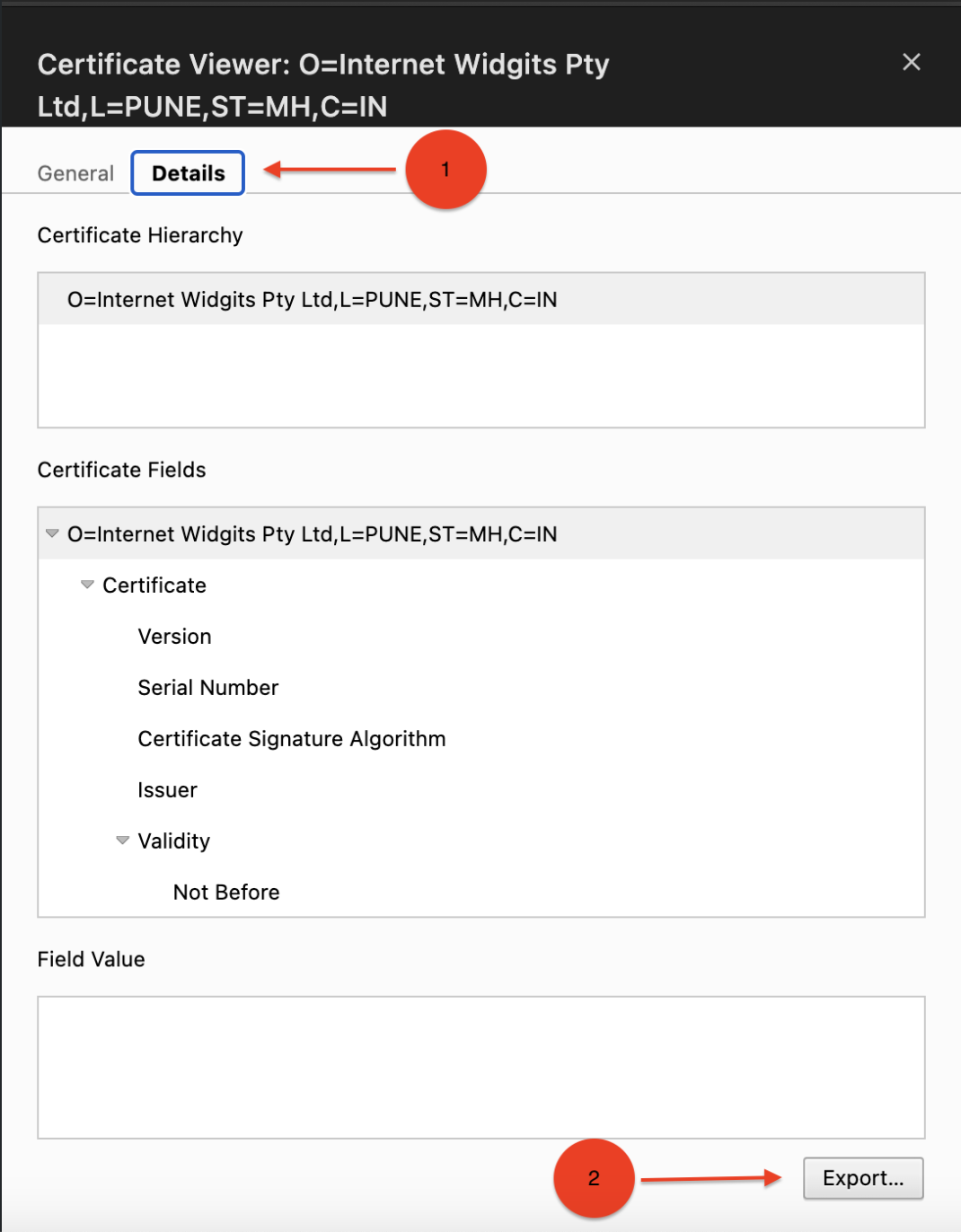Select root entry in Certificate Fields tree

click(x=312, y=534)
